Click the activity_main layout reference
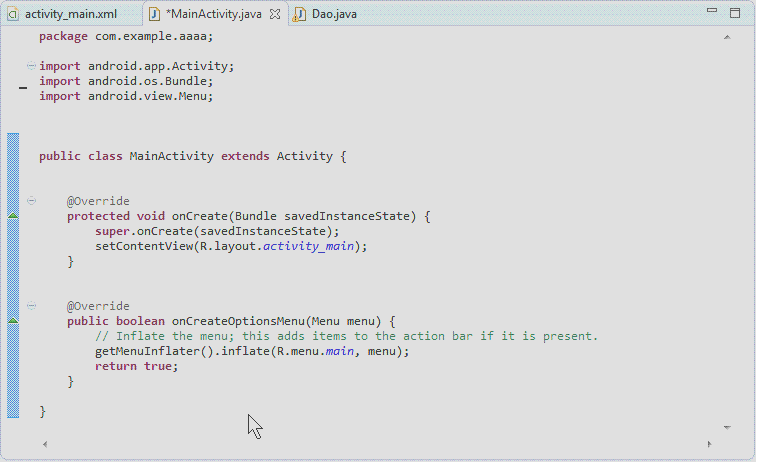 tap(308, 246)
